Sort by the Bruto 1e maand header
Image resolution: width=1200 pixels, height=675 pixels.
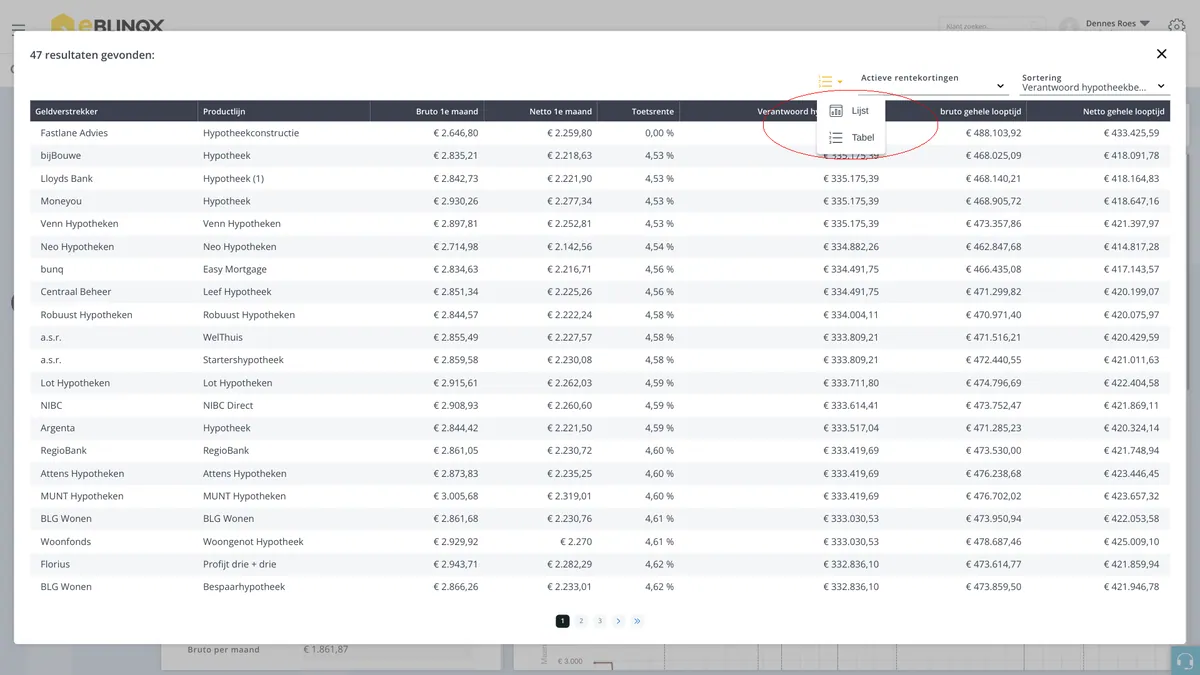(x=427, y=111)
